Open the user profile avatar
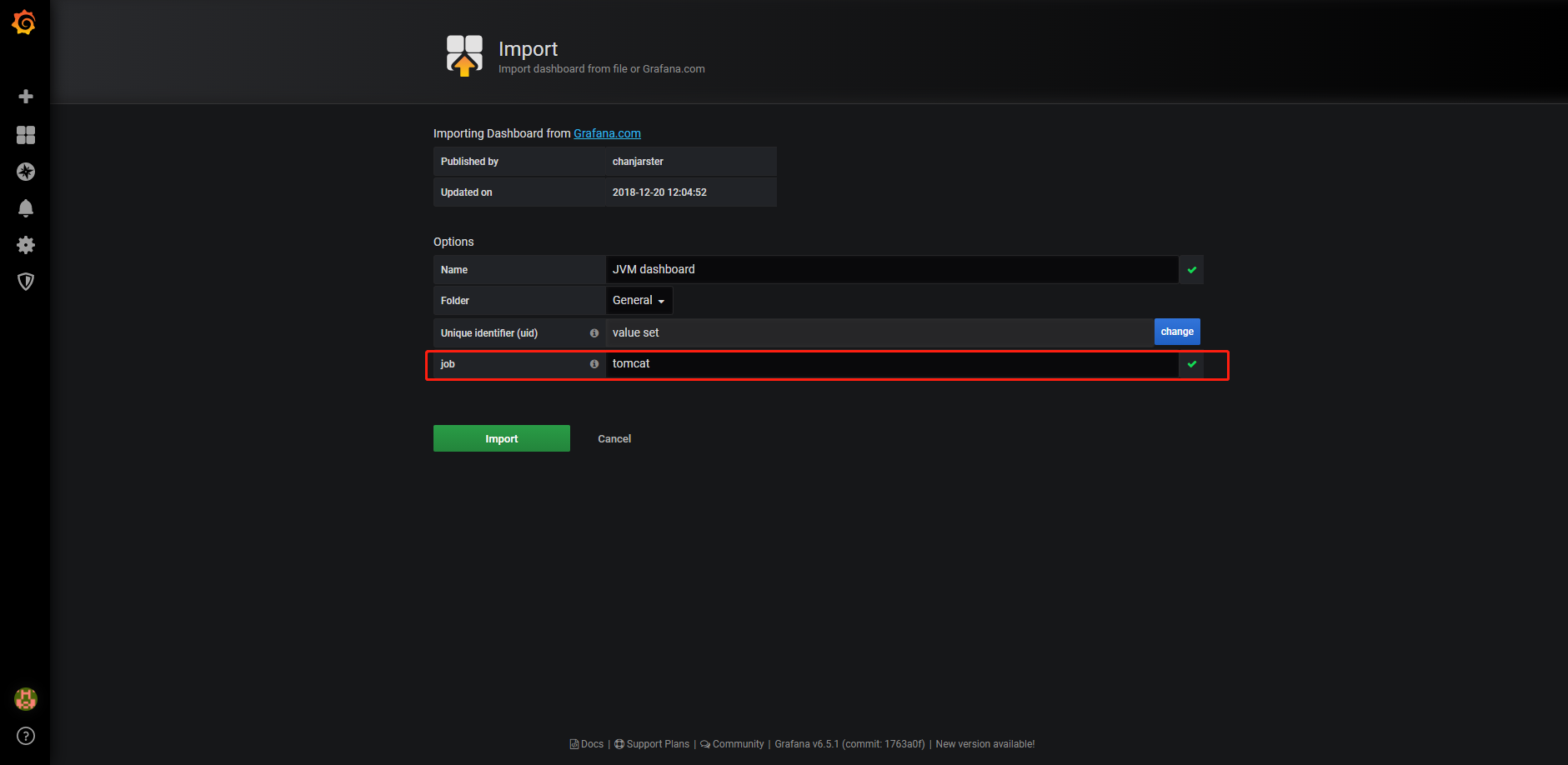Screen dimensions: 1568x765 click(26, 699)
